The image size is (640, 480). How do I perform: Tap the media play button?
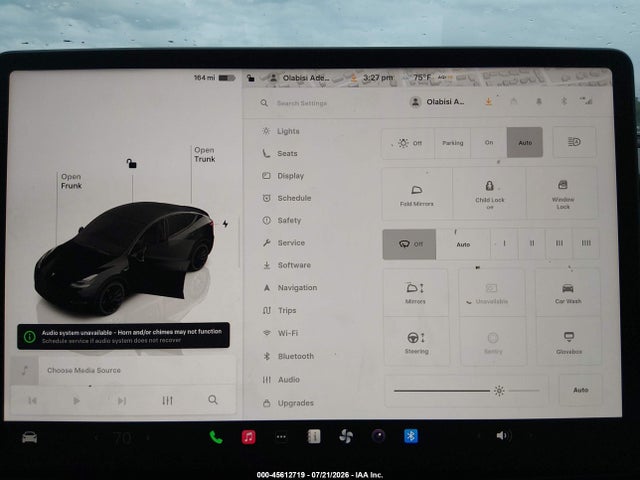[x=76, y=401]
